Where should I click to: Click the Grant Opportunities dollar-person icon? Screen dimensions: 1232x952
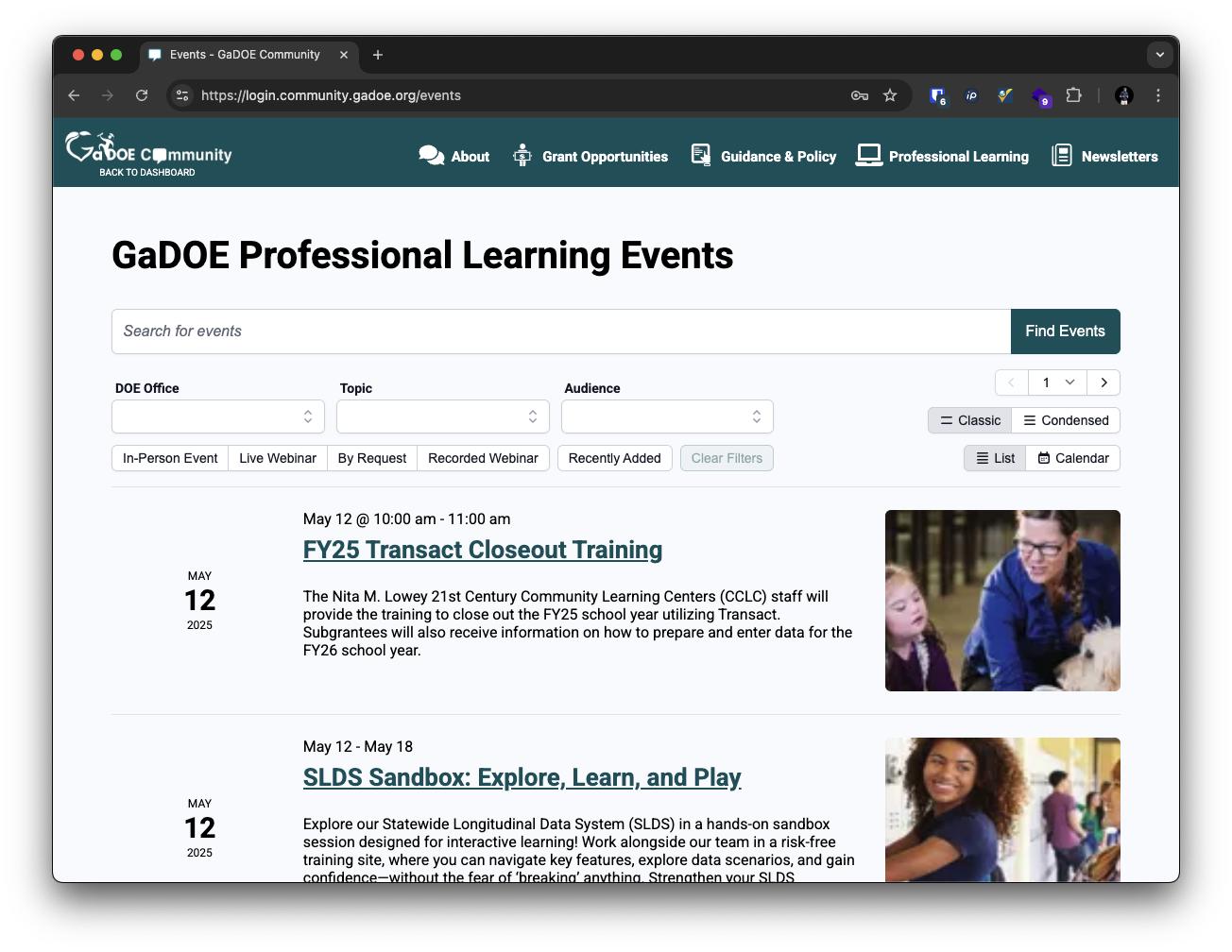pos(522,155)
